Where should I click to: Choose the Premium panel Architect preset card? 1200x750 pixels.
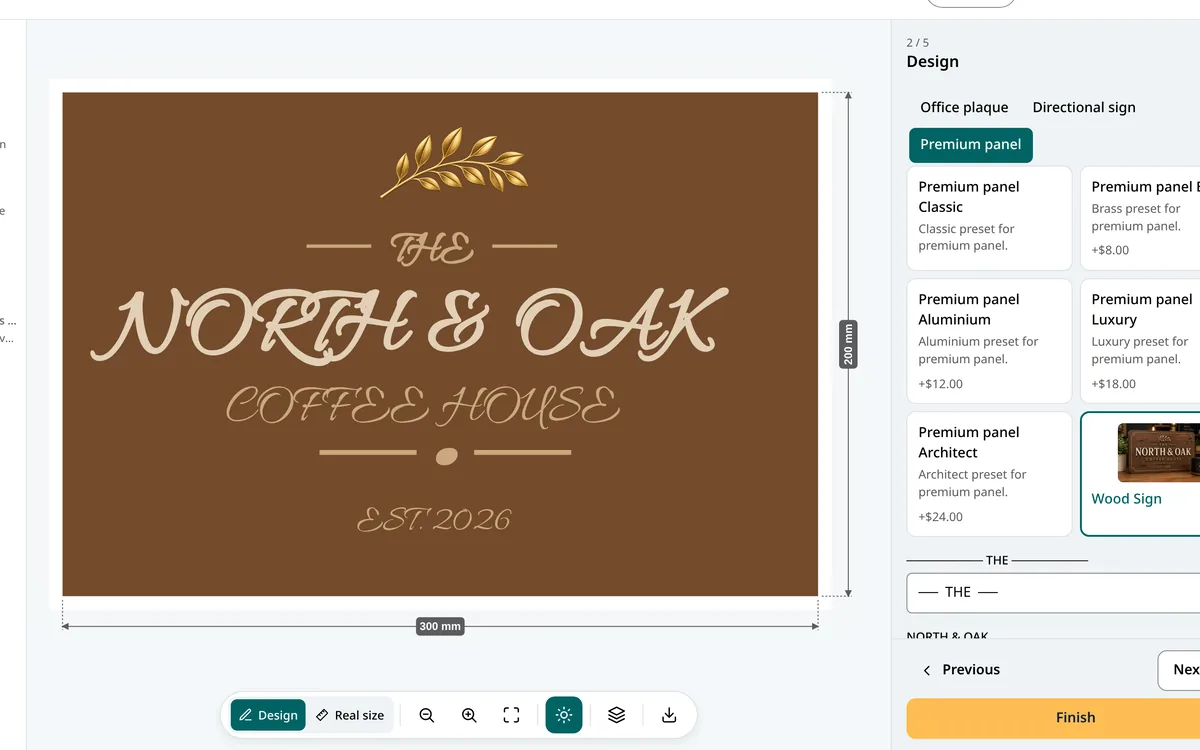(x=989, y=474)
